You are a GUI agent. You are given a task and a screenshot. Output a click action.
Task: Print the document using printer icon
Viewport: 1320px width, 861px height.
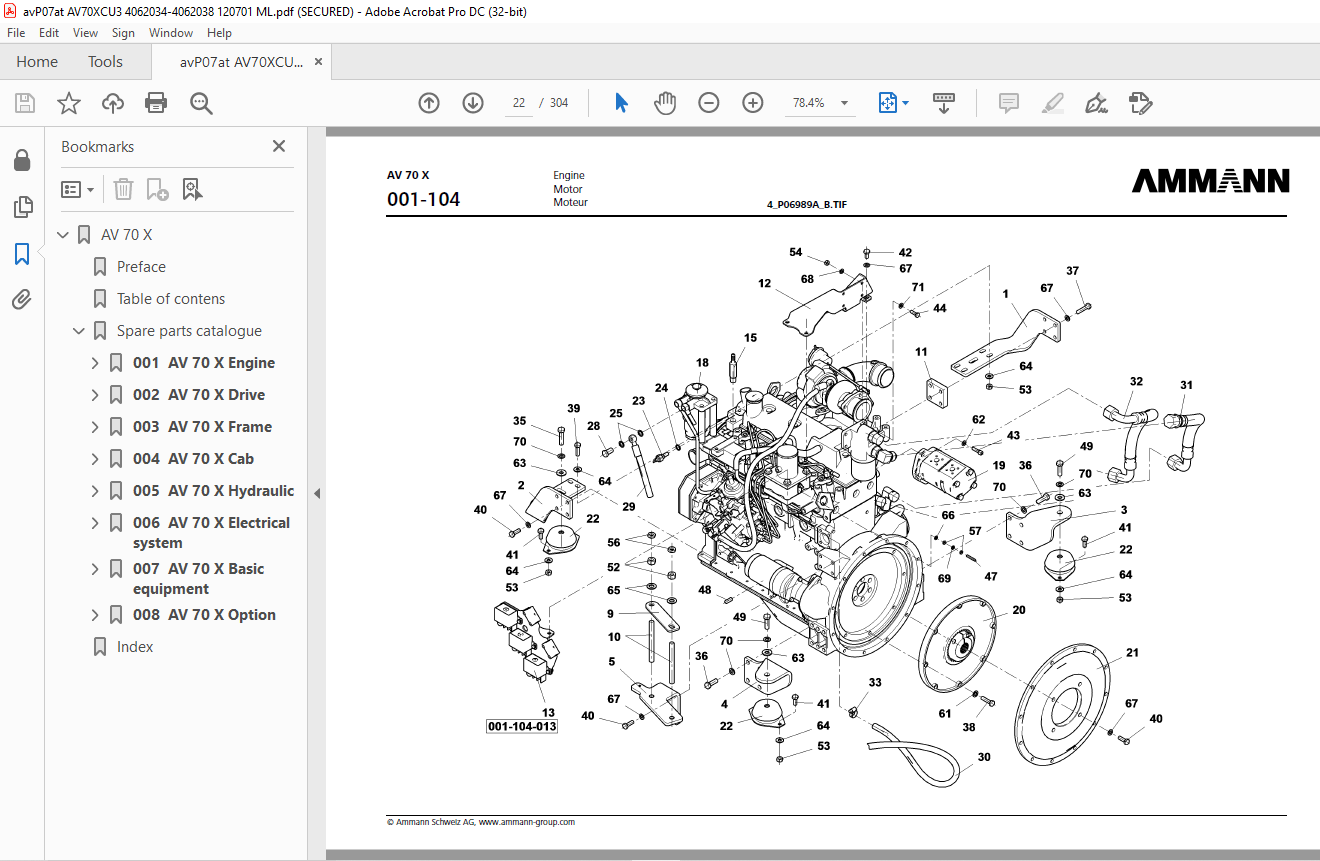point(156,103)
